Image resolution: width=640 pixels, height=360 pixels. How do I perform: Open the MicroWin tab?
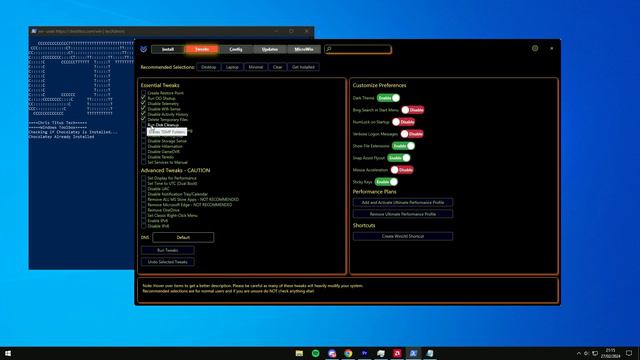tap(304, 49)
